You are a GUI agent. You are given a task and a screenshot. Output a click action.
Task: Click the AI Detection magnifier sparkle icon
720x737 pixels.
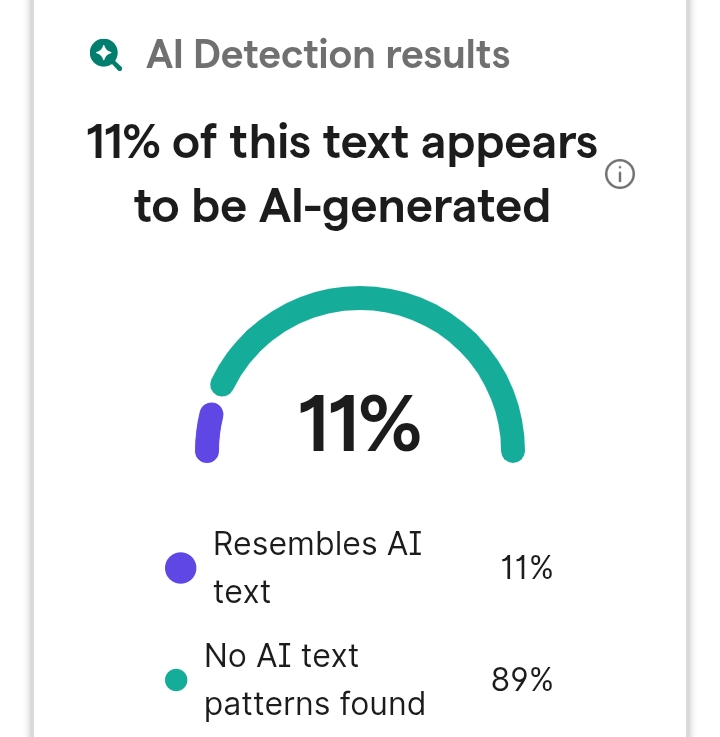click(x=106, y=55)
